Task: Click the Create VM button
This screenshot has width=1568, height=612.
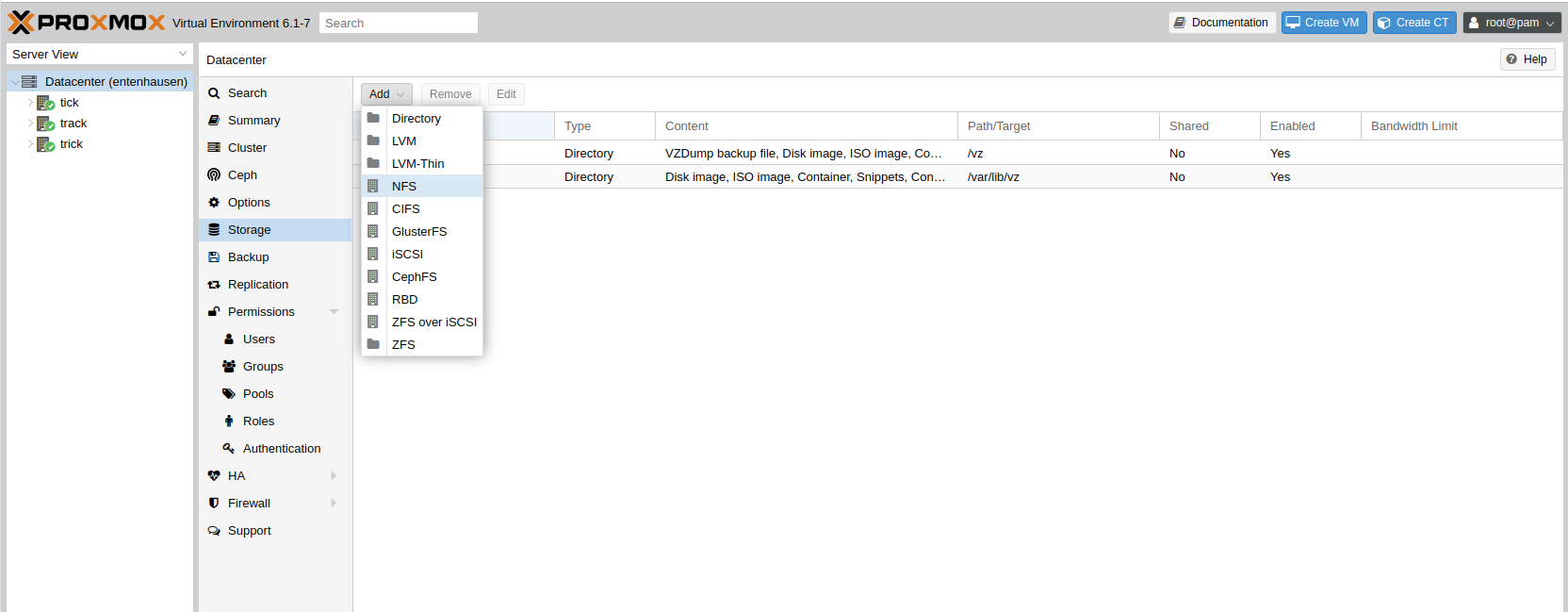Action: pyautogui.click(x=1323, y=23)
